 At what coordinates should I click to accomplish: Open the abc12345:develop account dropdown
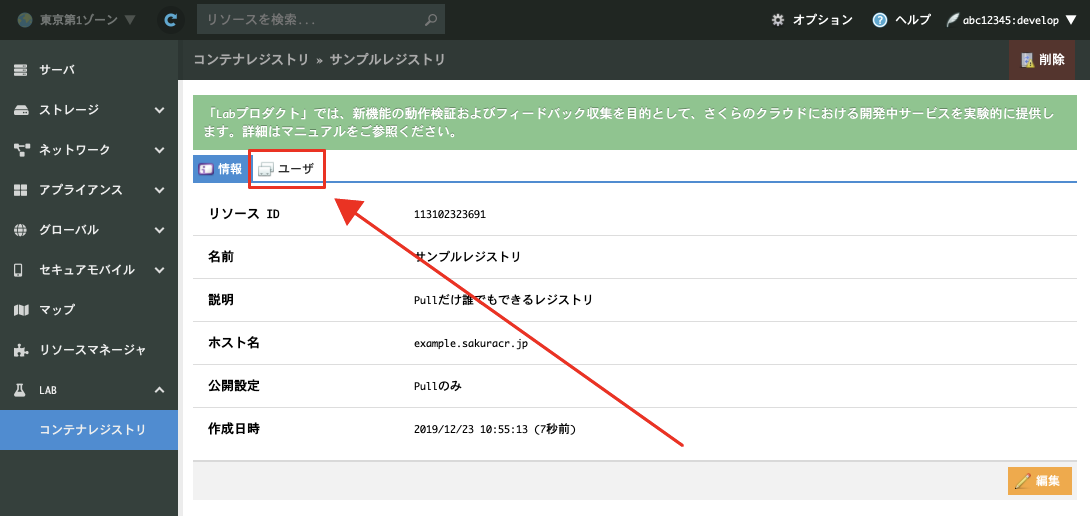pyautogui.click(x=1011, y=20)
